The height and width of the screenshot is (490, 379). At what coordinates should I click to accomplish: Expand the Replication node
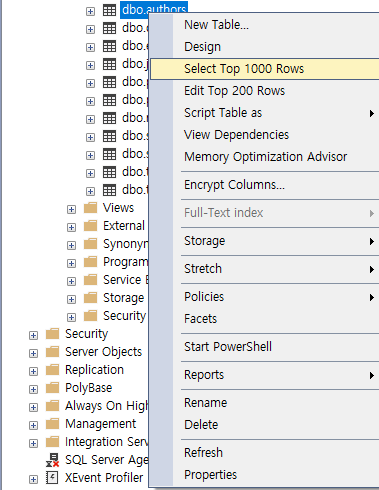click(x=33, y=371)
